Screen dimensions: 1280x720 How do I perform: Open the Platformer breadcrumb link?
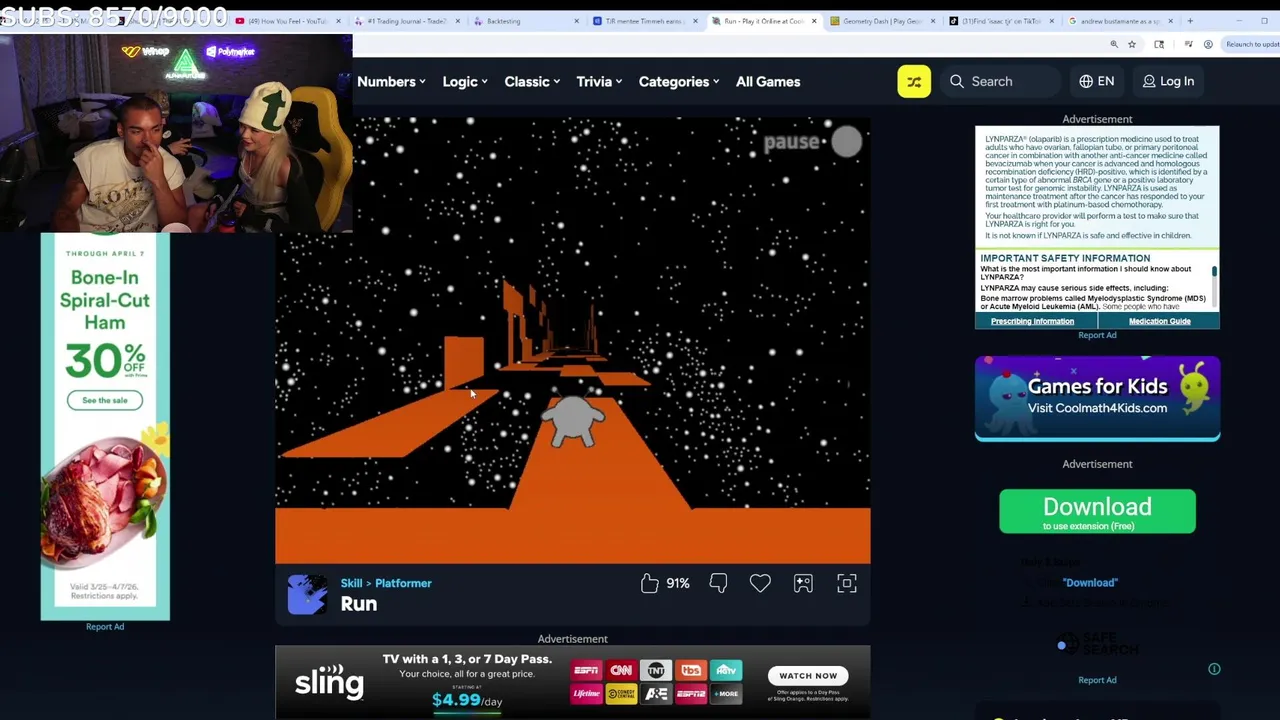403,583
